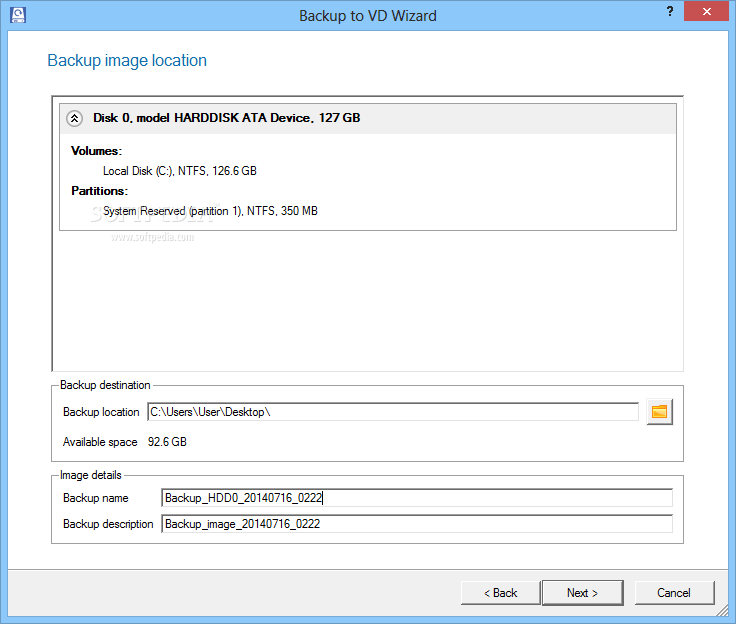Viewport: 736px width, 624px height.
Task: Cancel the backup wizard
Action: coord(674,593)
